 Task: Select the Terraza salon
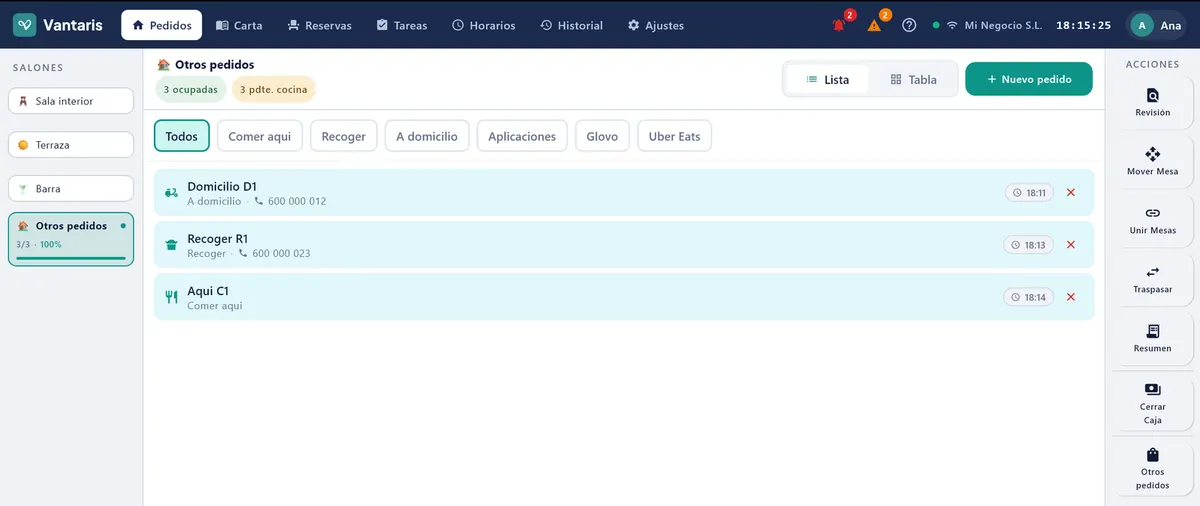71,145
